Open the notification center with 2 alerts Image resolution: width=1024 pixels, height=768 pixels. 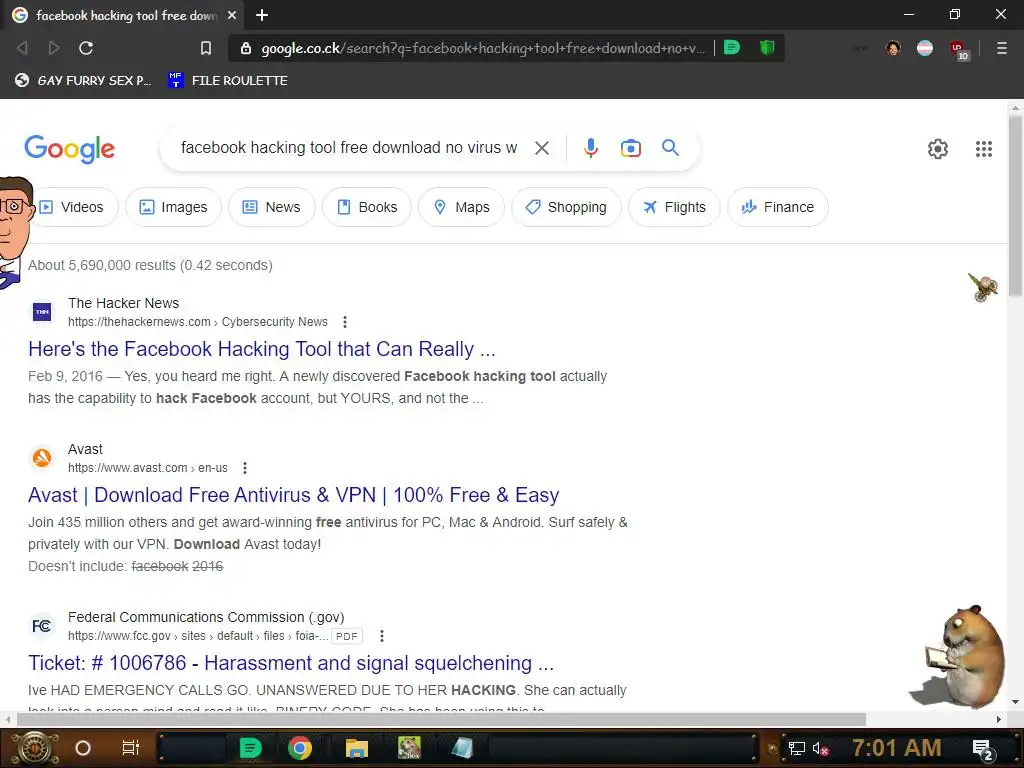pos(983,750)
